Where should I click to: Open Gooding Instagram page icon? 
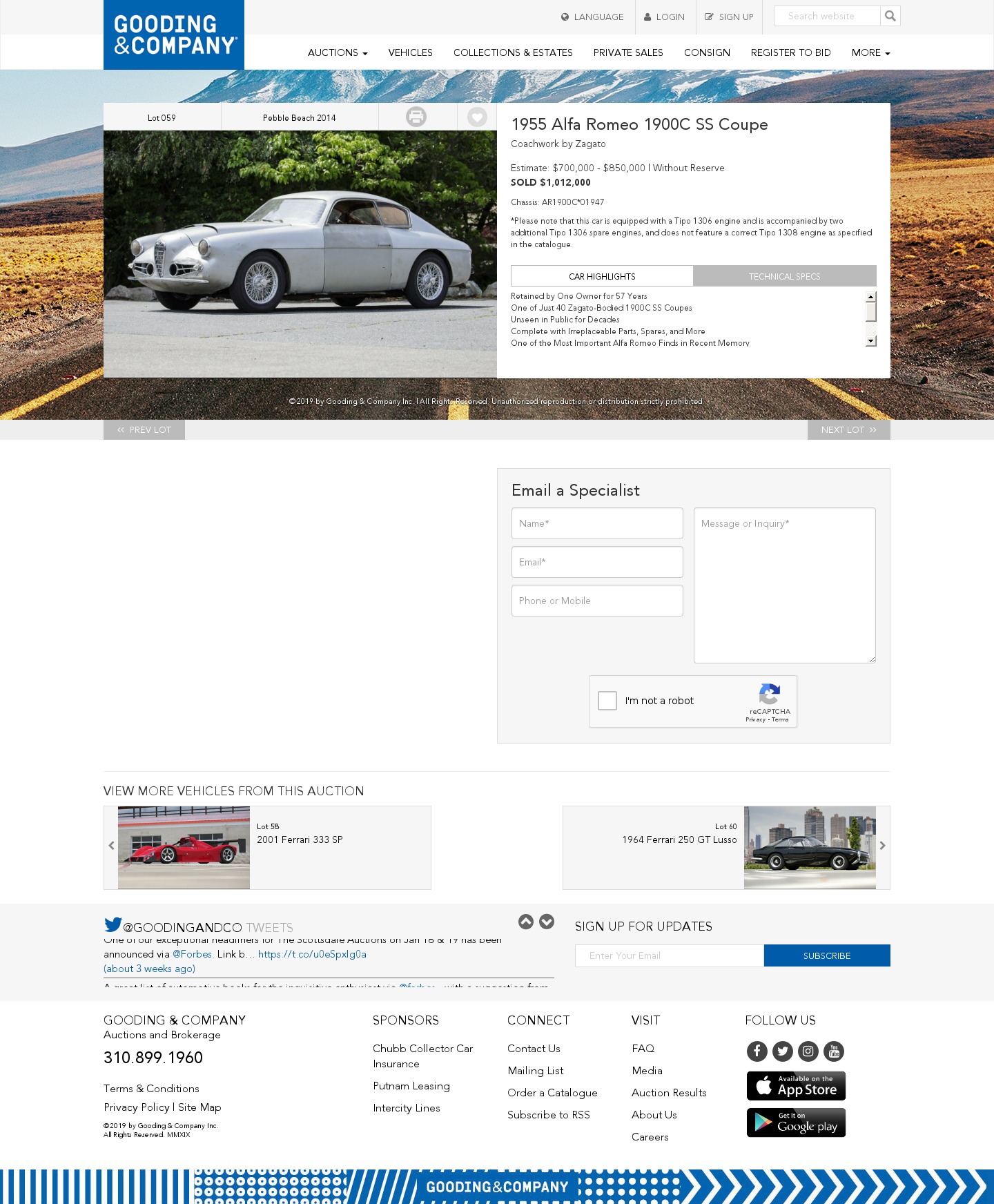pos(808,1051)
